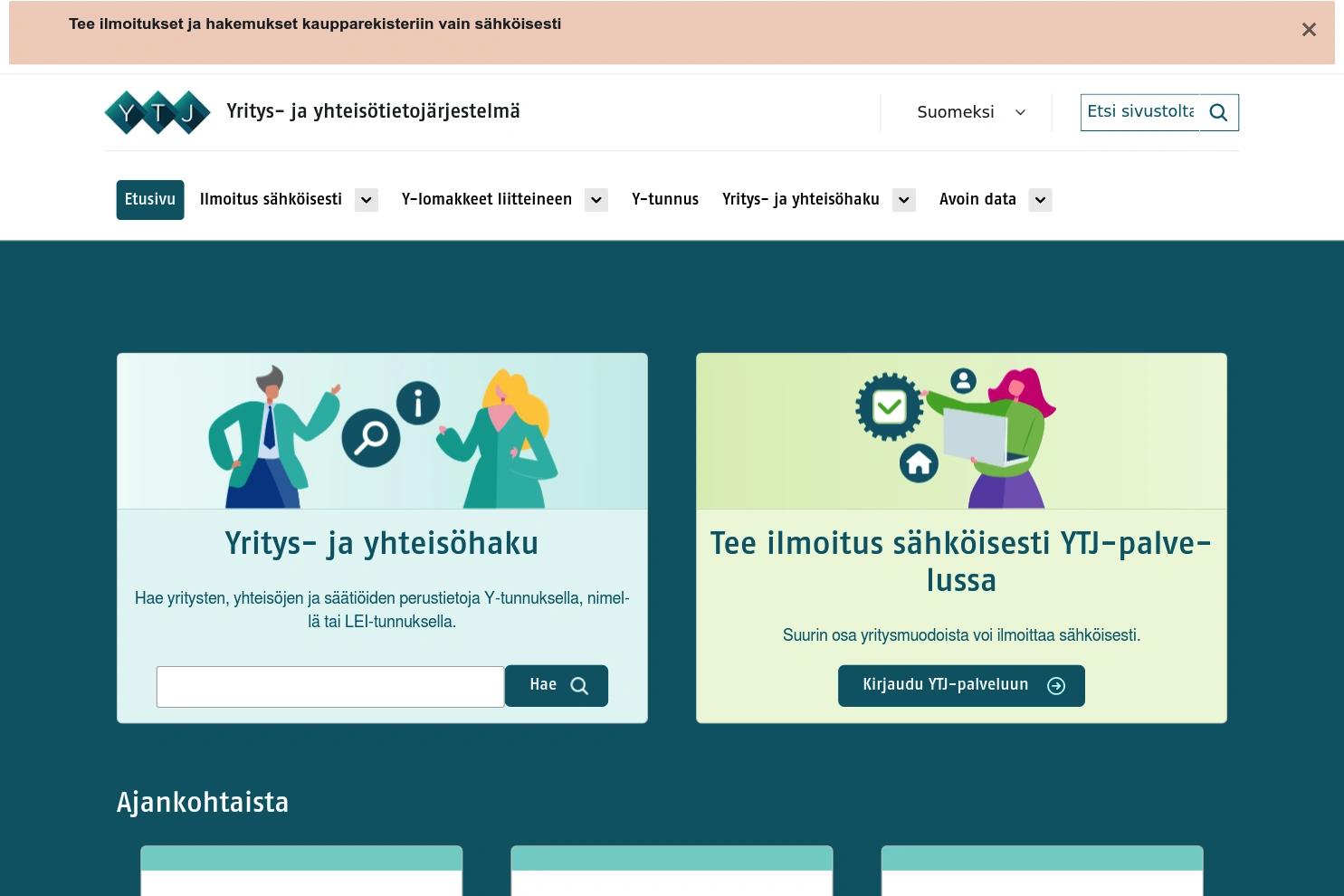Click the YTJ logo

click(x=157, y=112)
